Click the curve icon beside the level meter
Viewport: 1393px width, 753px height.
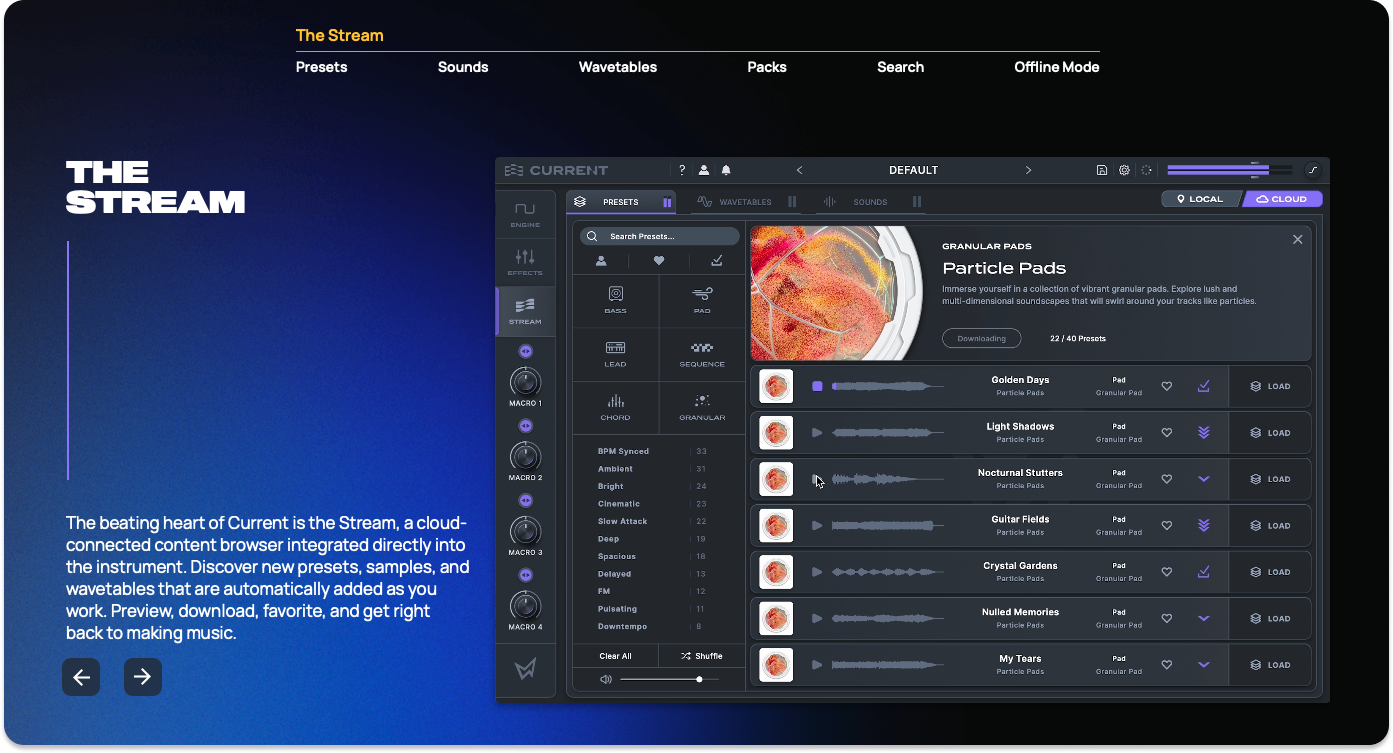[1313, 170]
